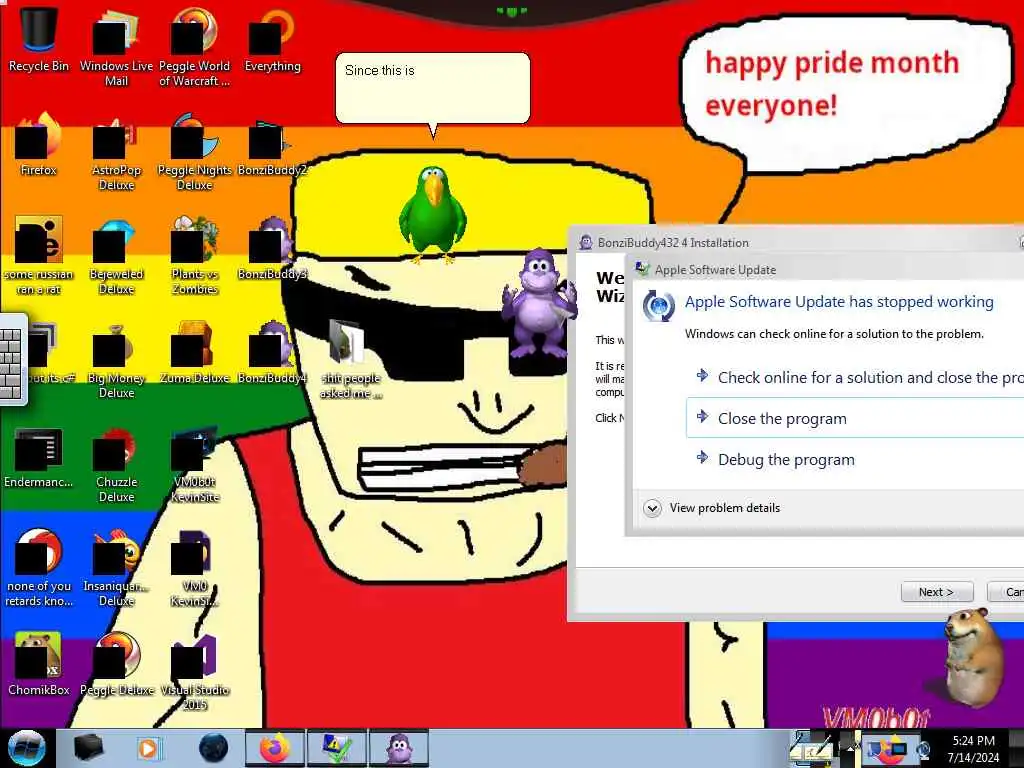Select 'Debug the program' option
Image resolution: width=1024 pixels, height=768 pixels.
pyautogui.click(x=856, y=459)
